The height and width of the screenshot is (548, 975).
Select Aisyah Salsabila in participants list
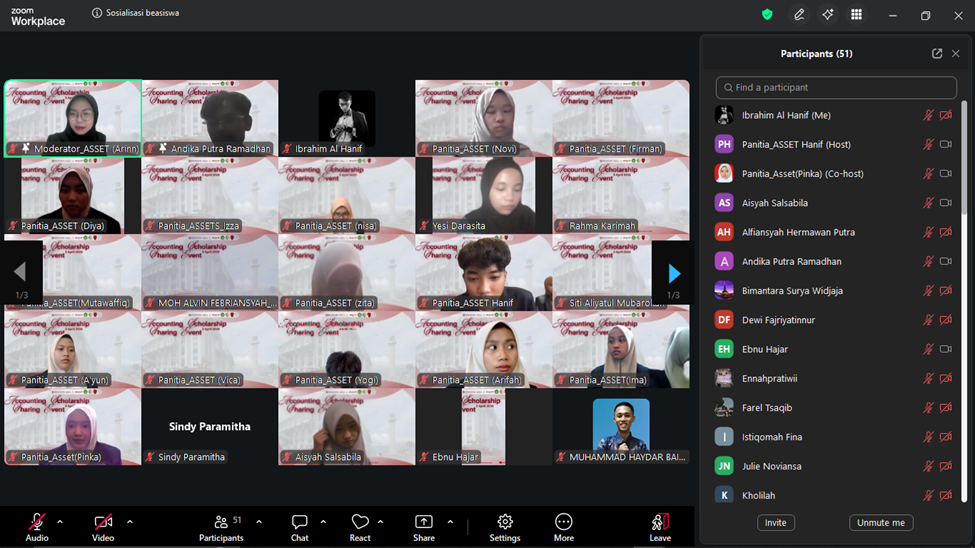coord(775,203)
